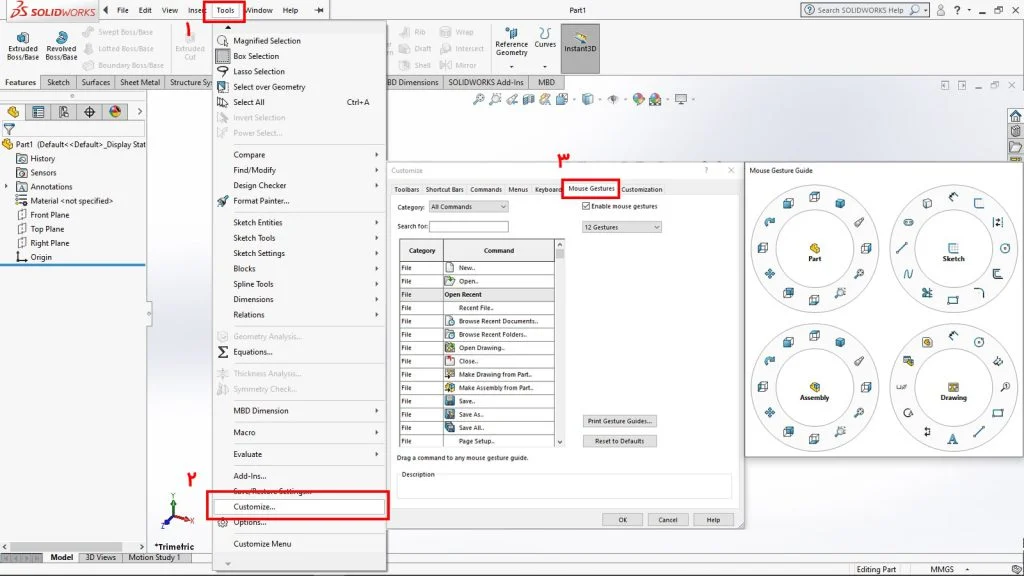Click the Extruded Boss/Base icon
Screen dimensions: 1024x576
pos(22,38)
